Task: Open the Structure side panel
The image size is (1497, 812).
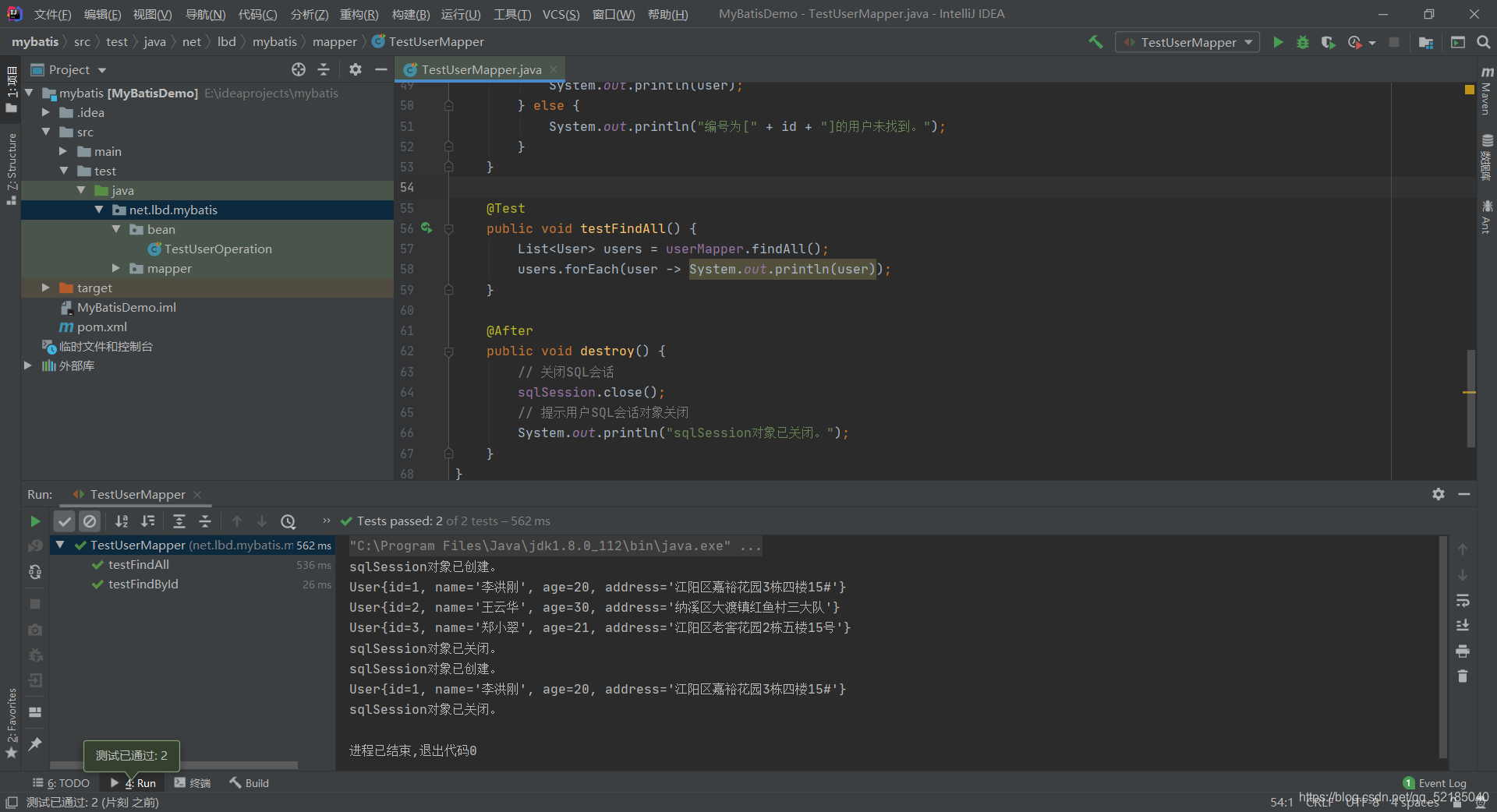Action: pyautogui.click(x=11, y=168)
